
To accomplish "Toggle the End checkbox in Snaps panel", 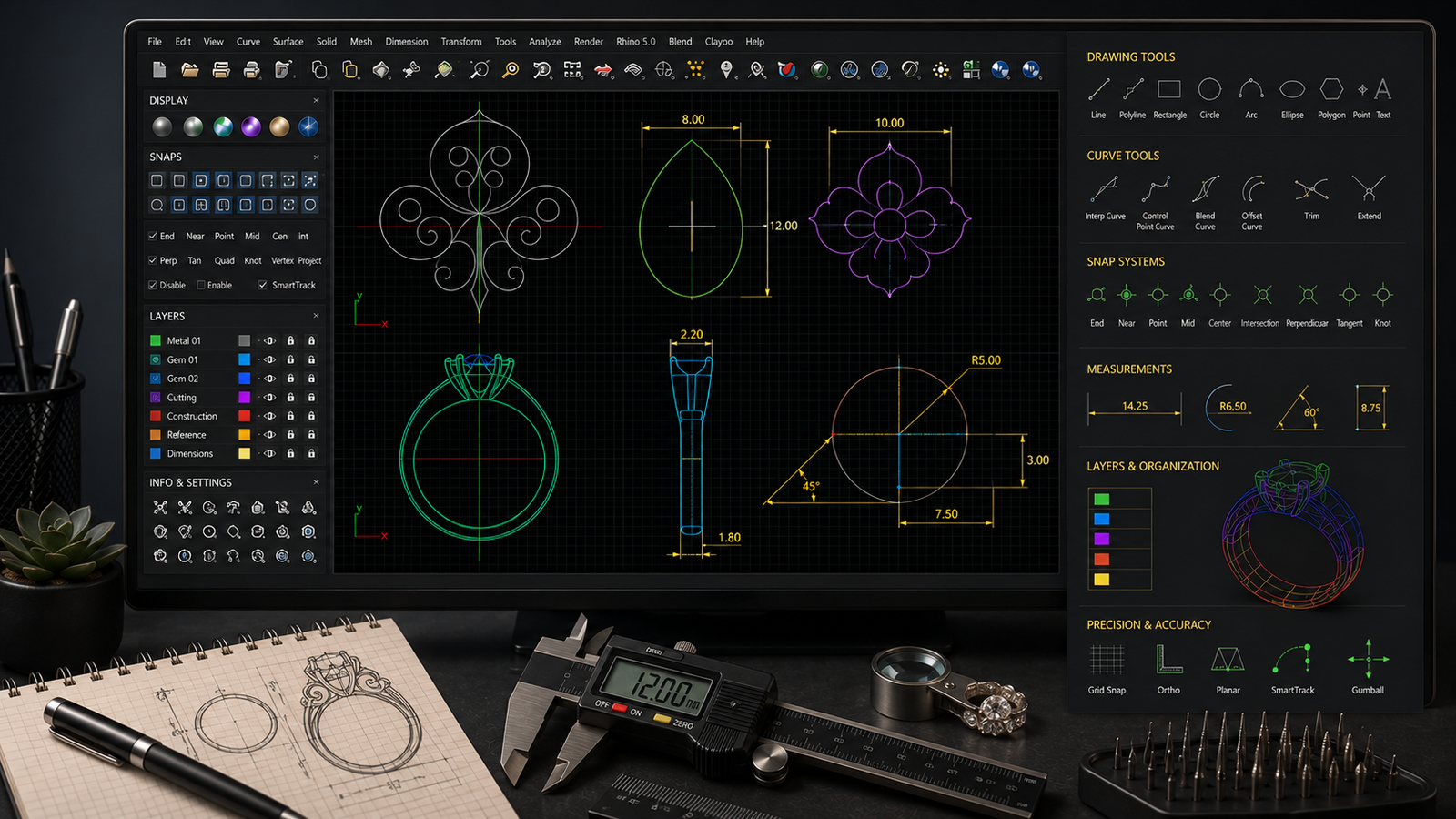I will [x=153, y=236].
